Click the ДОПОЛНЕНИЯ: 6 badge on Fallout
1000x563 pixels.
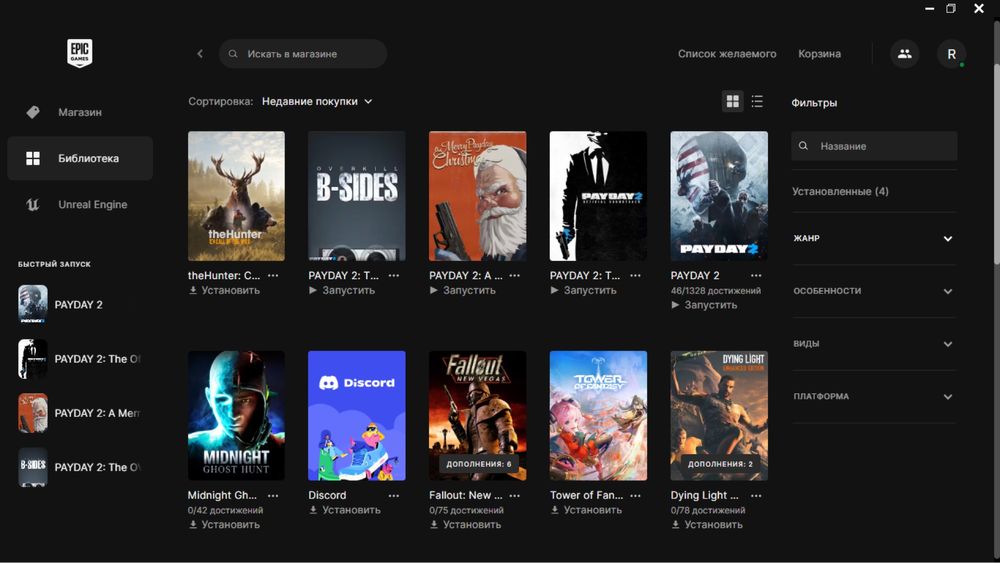[x=478, y=464]
